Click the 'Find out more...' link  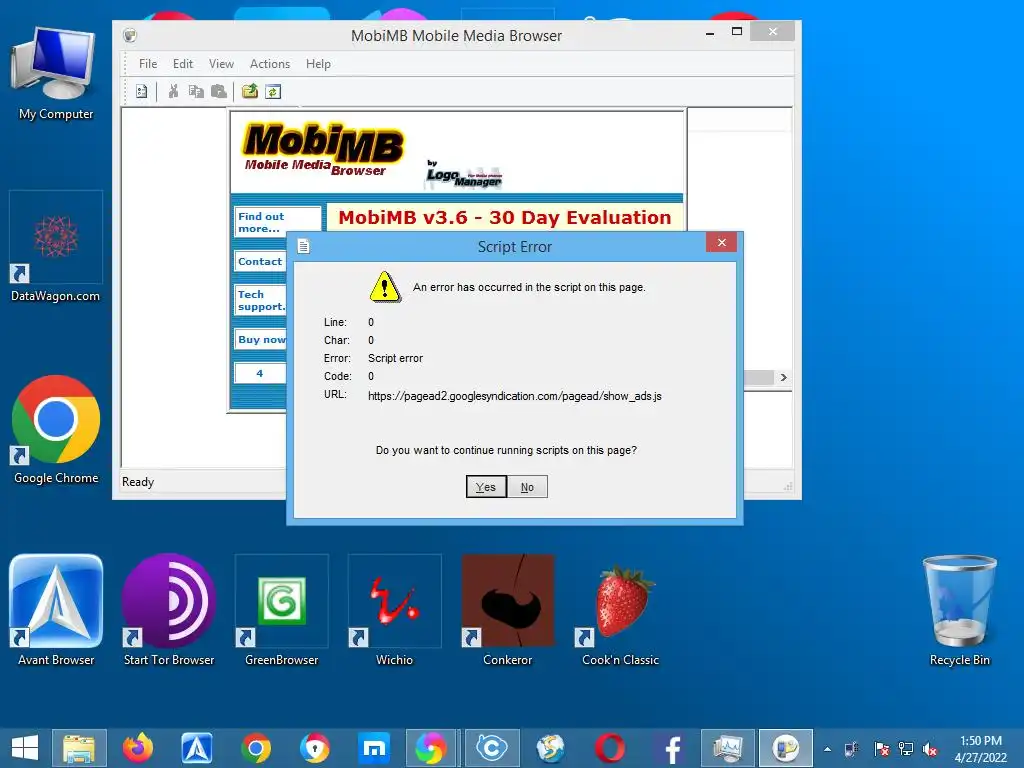[x=277, y=222]
